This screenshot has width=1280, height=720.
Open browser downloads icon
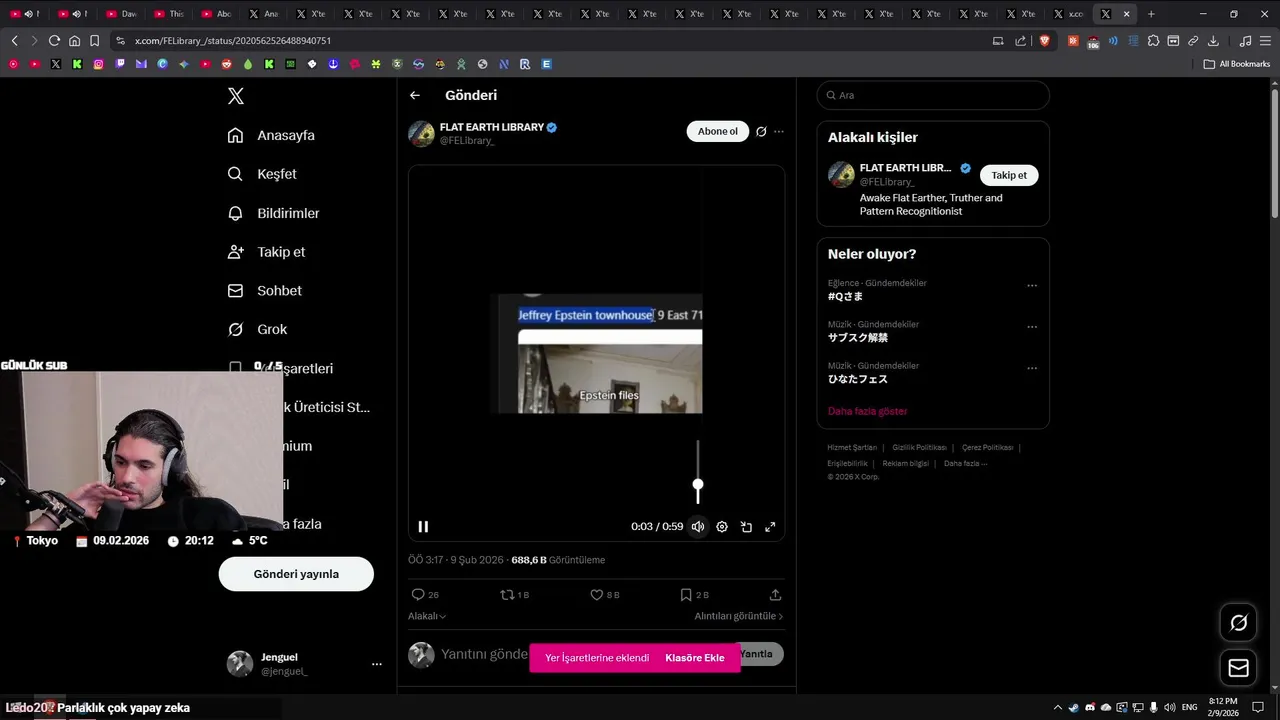(1213, 41)
